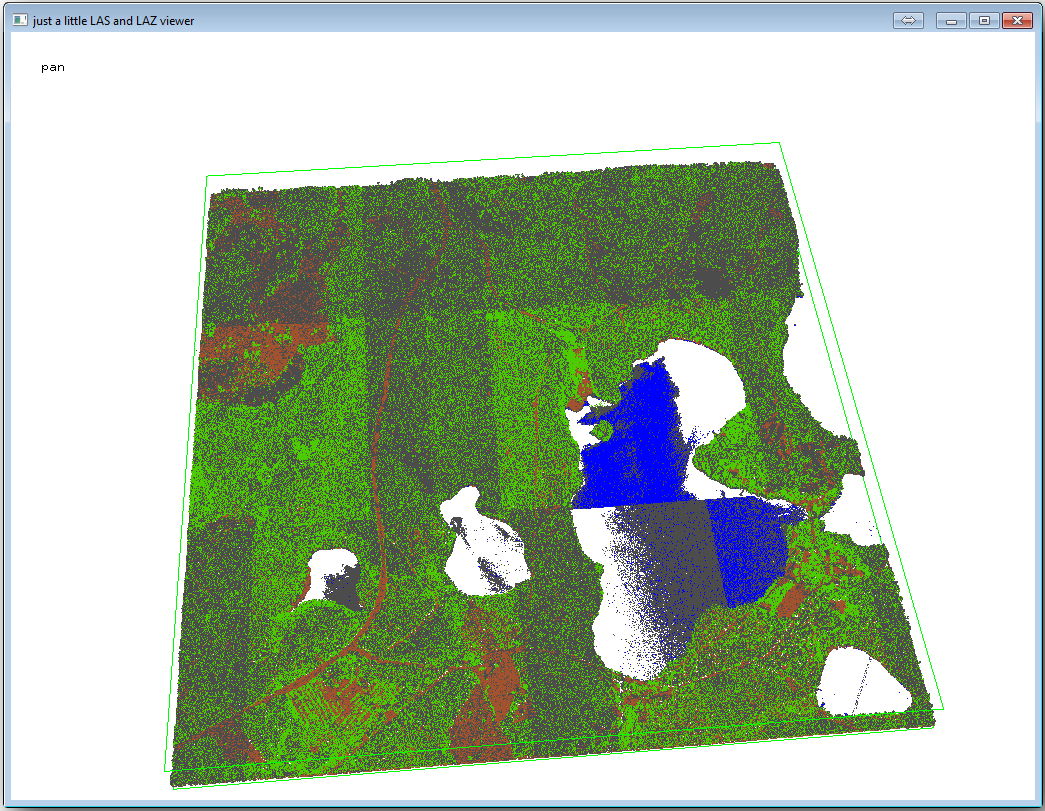This screenshot has width=1045, height=811.
Task: Click the double-arrow button in the title bar
Action: [x=907, y=19]
